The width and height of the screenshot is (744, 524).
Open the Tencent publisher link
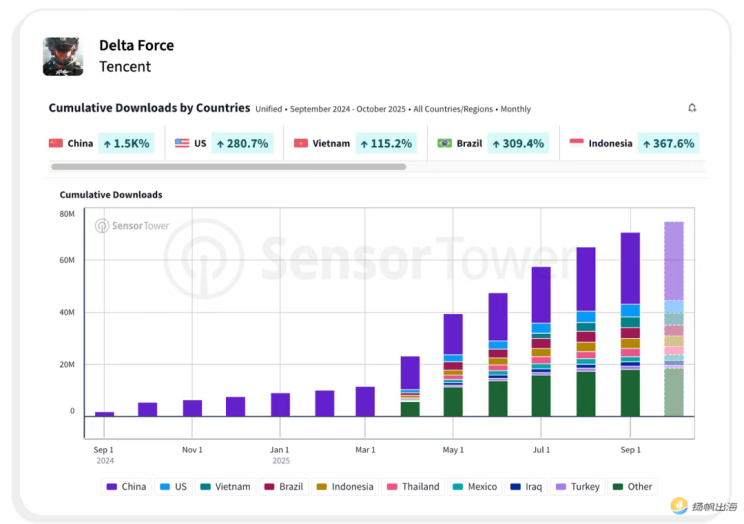pyautogui.click(x=125, y=67)
